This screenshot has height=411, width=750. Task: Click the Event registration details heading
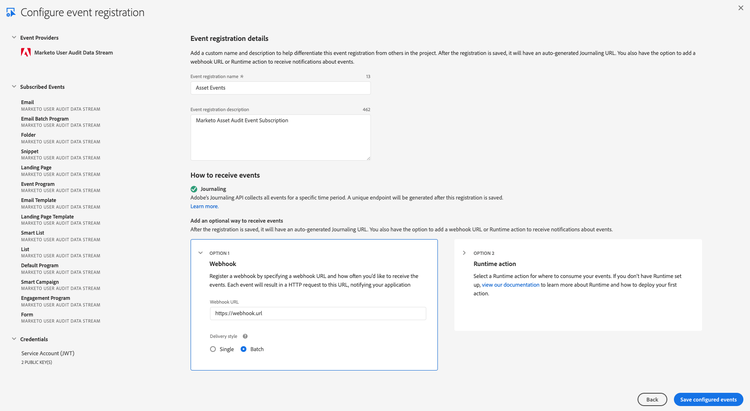229,38
